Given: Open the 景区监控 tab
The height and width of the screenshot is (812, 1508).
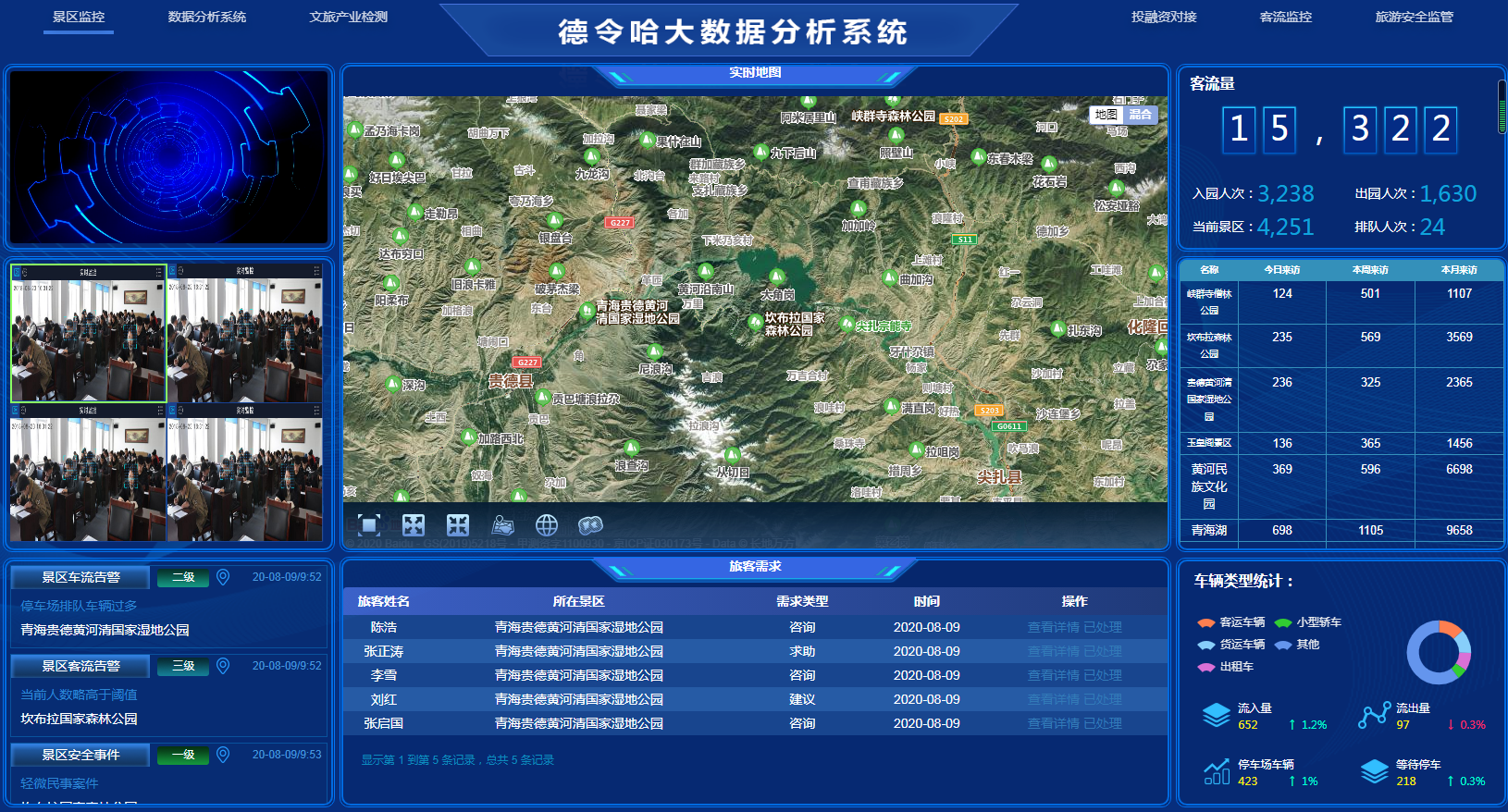Looking at the screenshot, I should point(79,17).
